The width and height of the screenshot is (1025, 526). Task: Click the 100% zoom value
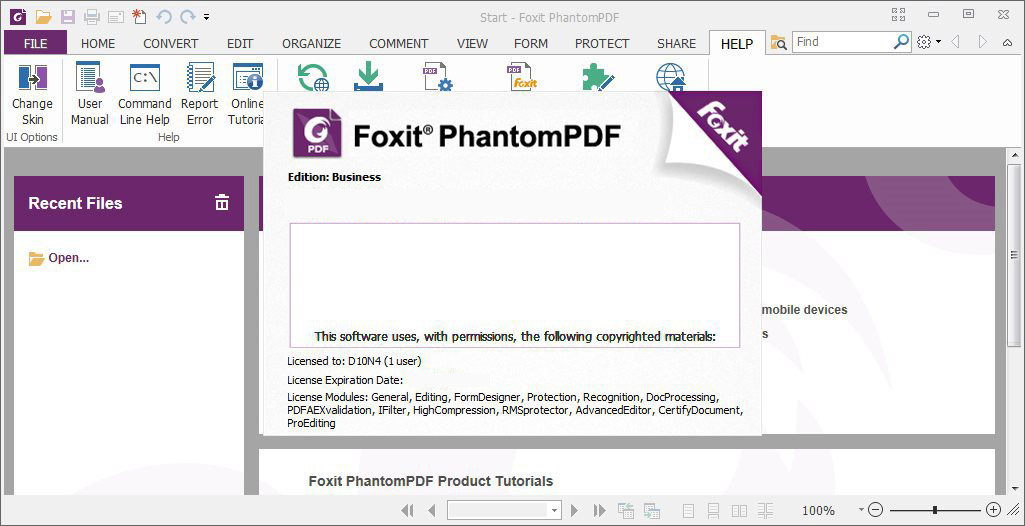coord(818,510)
